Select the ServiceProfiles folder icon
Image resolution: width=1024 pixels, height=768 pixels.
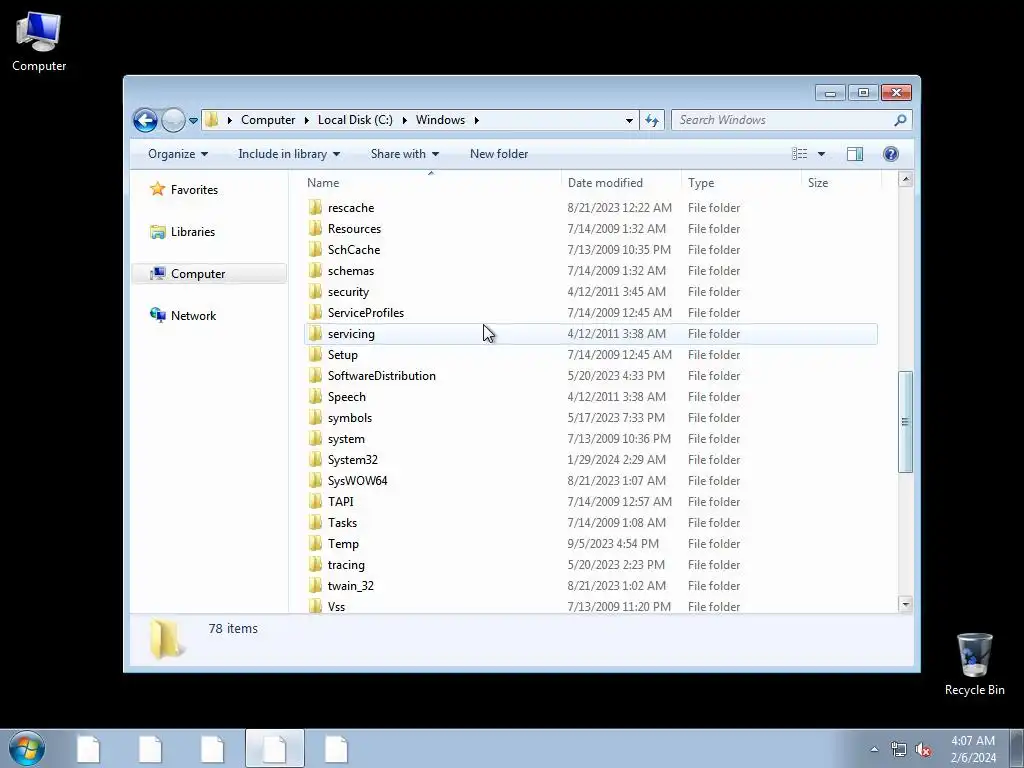click(x=315, y=312)
